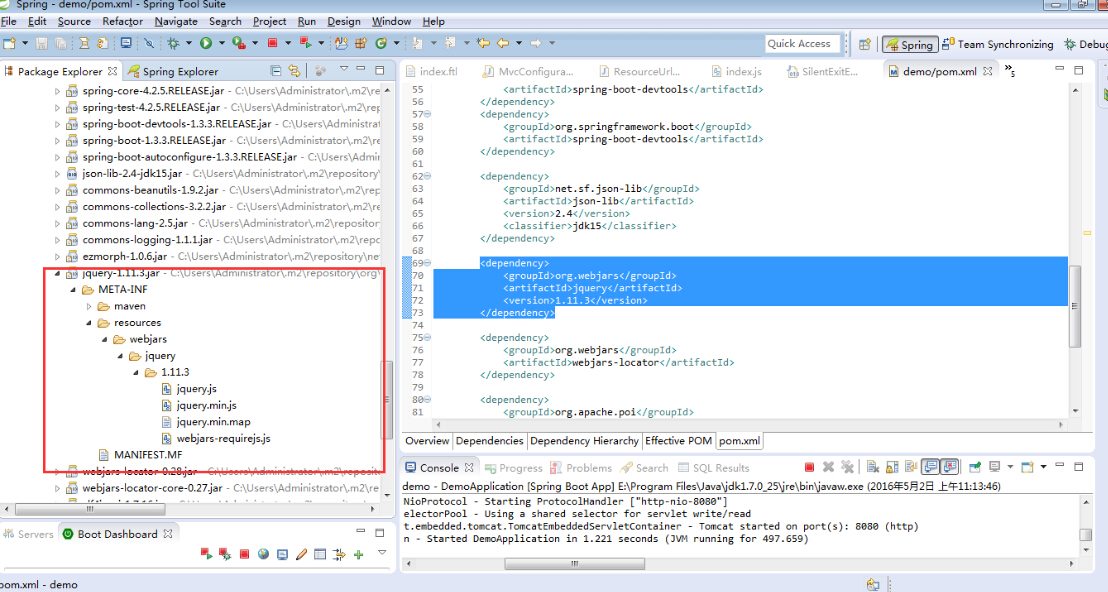The image size is (1108, 592).
Task: Switch to the Spring perspective
Action: [910, 45]
